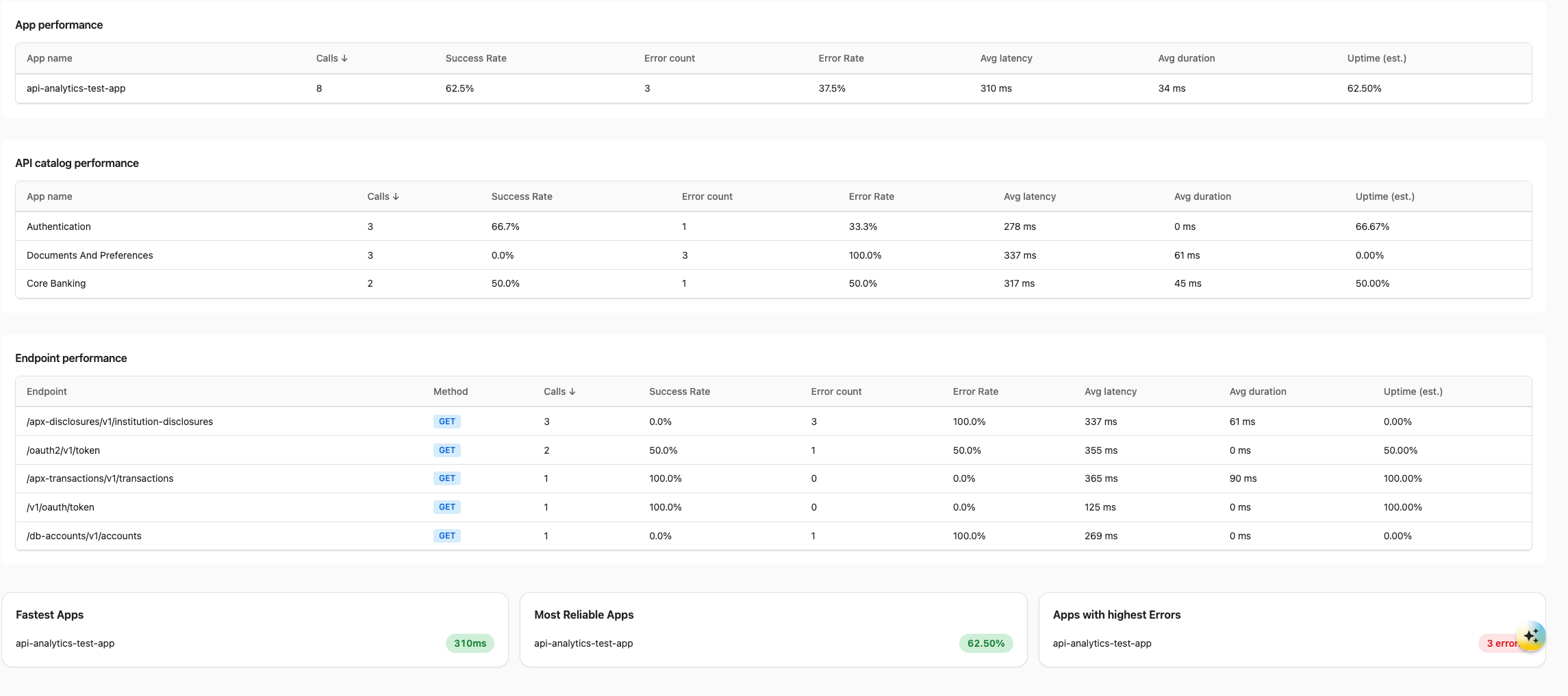Click the 310ms badge in Fastest Apps
This screenshot has height=696, width=1568.
[470, 643]
